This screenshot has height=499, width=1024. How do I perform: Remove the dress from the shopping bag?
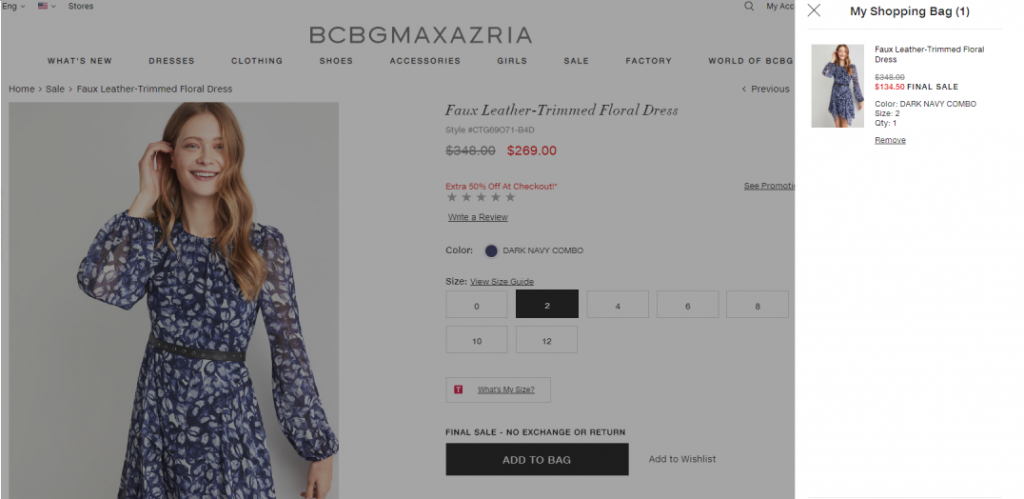(890, 140)
